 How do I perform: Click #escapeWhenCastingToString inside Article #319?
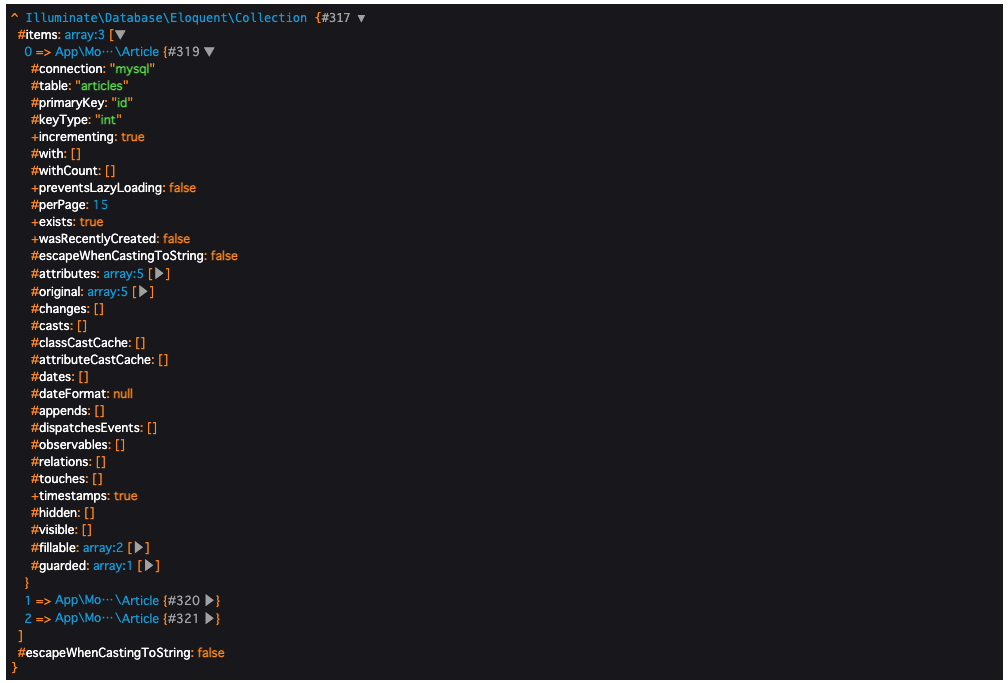pos(134,256)
